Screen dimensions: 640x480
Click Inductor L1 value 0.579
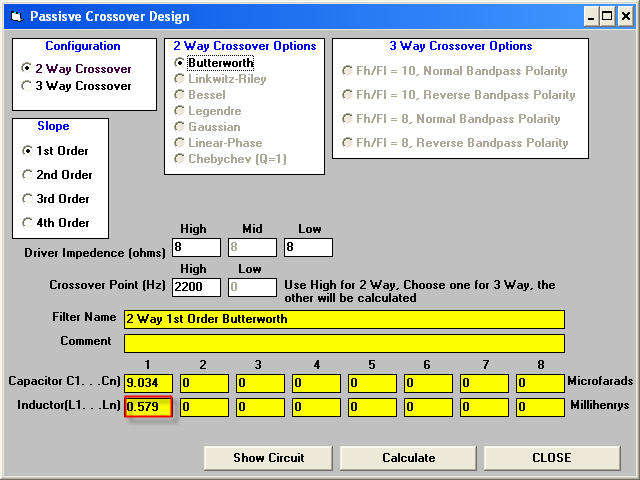click(x=149, y=407)
